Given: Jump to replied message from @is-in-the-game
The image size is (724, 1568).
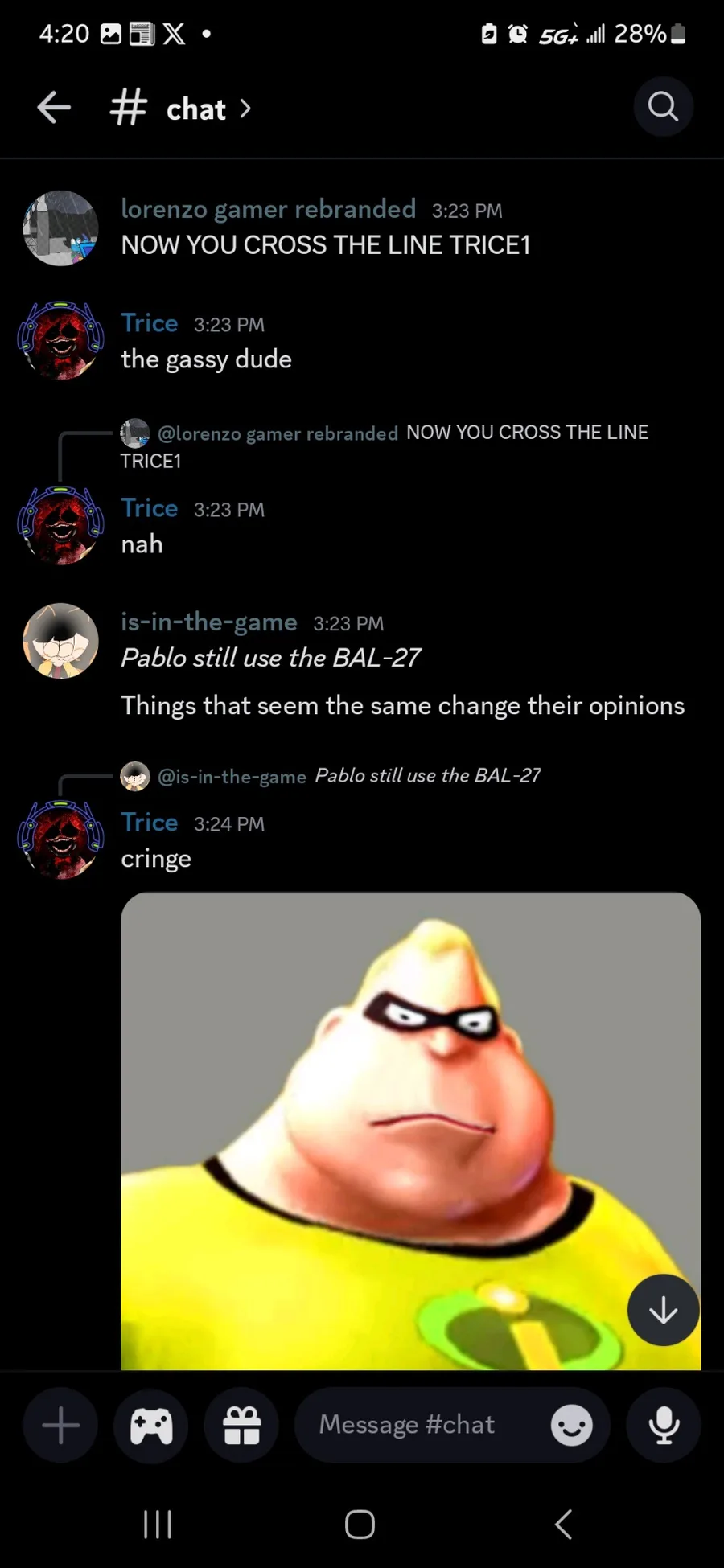Looking at the screenshot, I should (x=330, y=775).
